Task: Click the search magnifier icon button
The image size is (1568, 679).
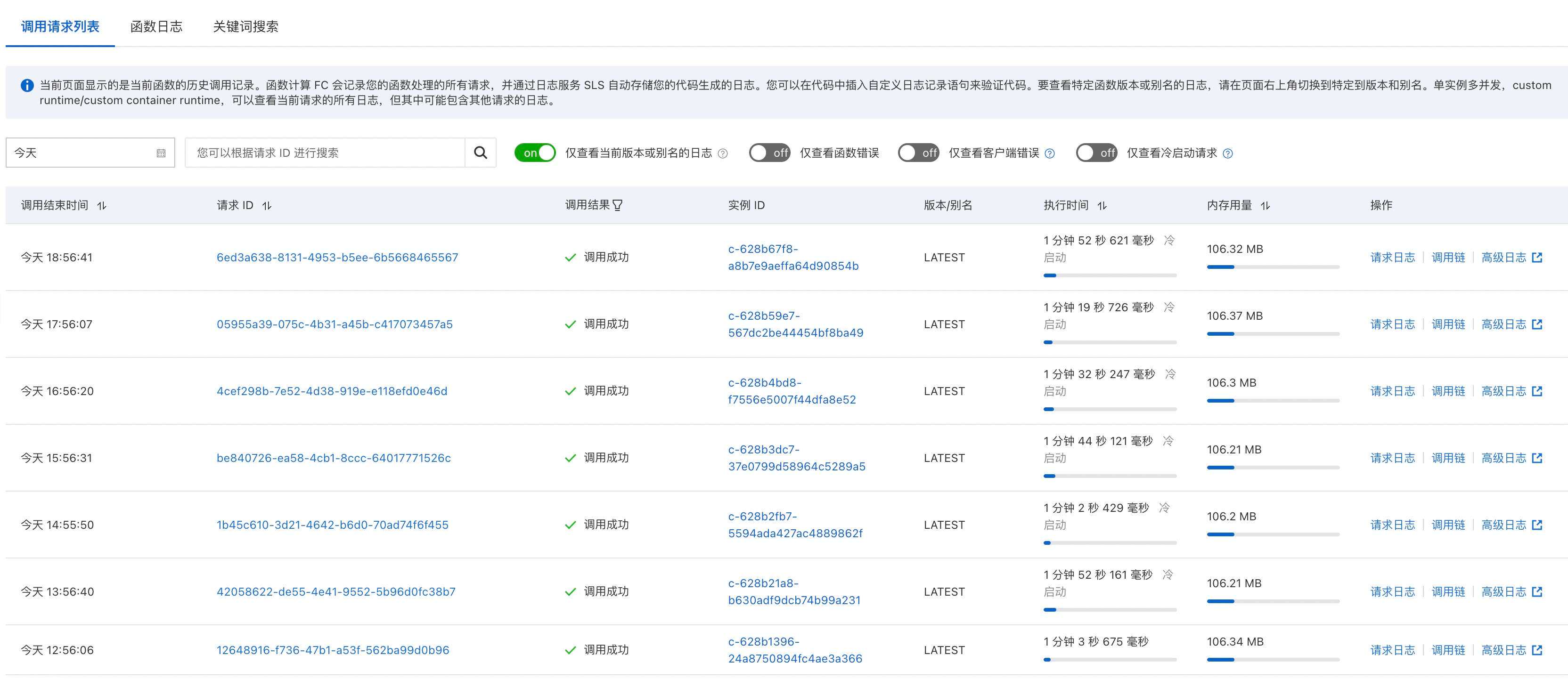Action: 480,153
